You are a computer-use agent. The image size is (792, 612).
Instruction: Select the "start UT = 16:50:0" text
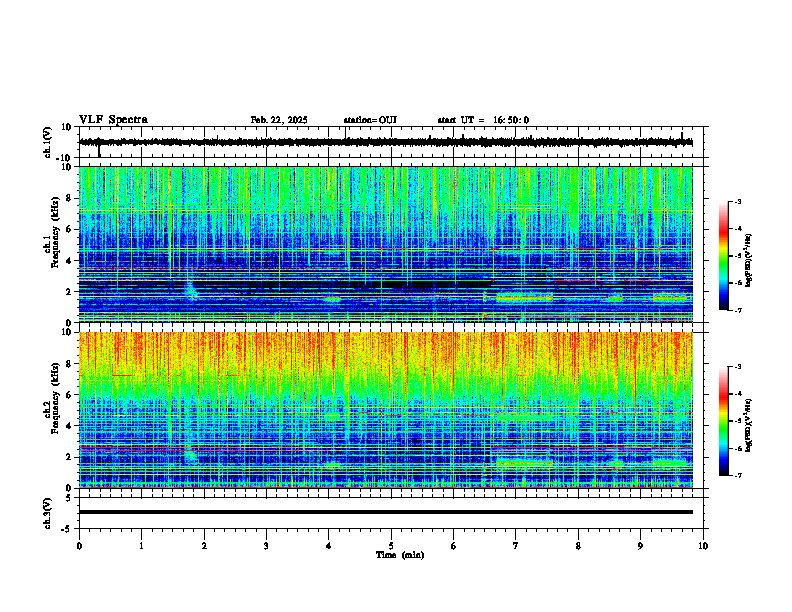point(483,120)
